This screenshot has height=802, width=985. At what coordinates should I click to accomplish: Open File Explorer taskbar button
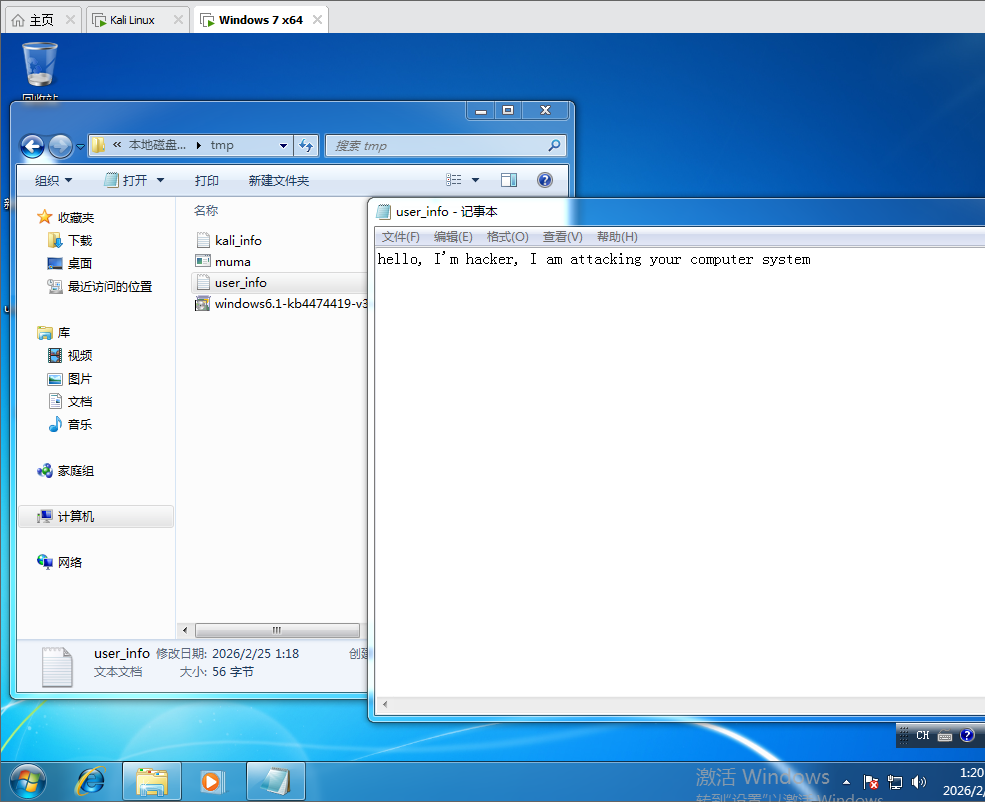point(152,782)
